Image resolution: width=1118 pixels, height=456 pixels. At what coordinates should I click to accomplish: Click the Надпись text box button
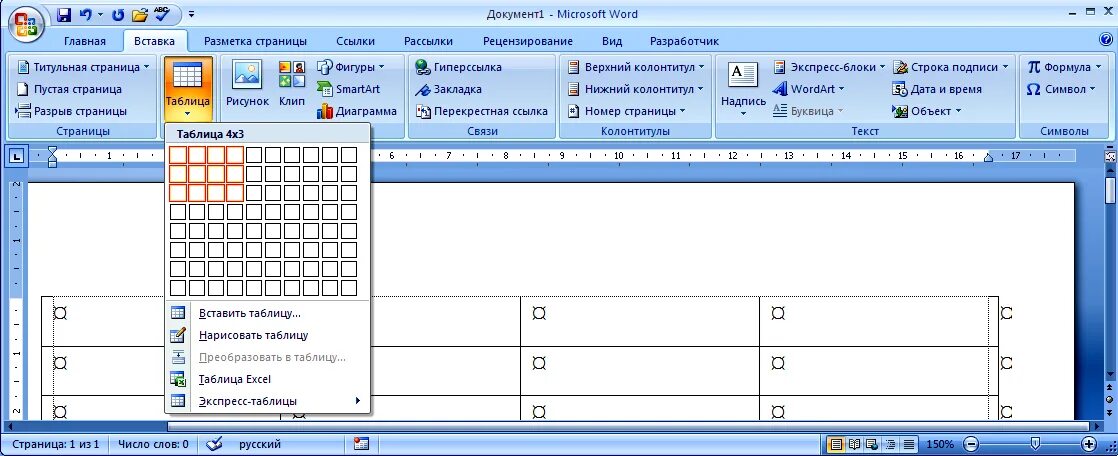[x=743, y=88]
